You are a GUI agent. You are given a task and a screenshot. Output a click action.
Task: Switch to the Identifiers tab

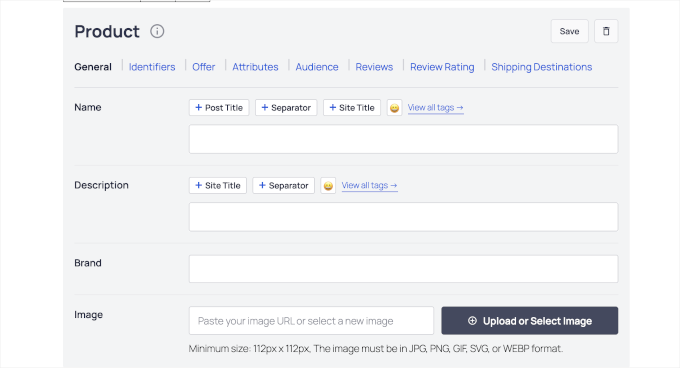pos(152,67)
